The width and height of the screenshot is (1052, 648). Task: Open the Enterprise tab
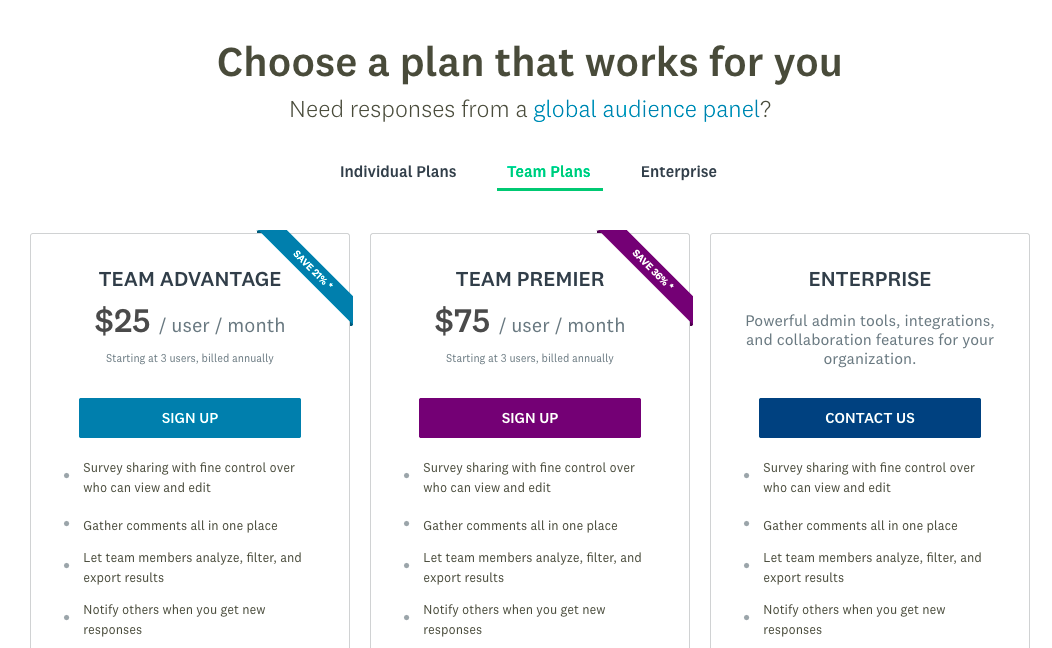(x=679, y=172)
